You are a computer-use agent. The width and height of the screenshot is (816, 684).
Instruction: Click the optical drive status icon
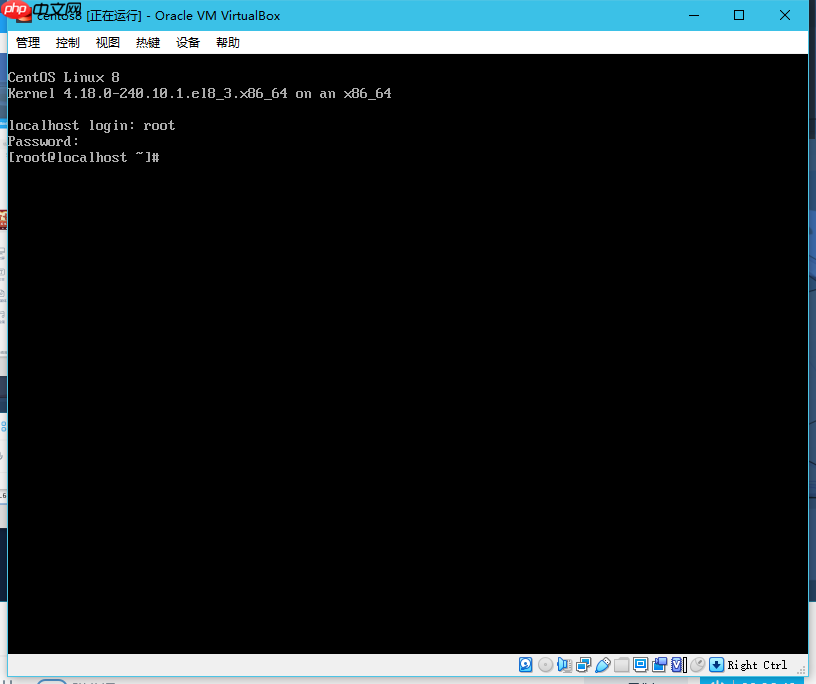pyautogui.click(x=545, y=664)
